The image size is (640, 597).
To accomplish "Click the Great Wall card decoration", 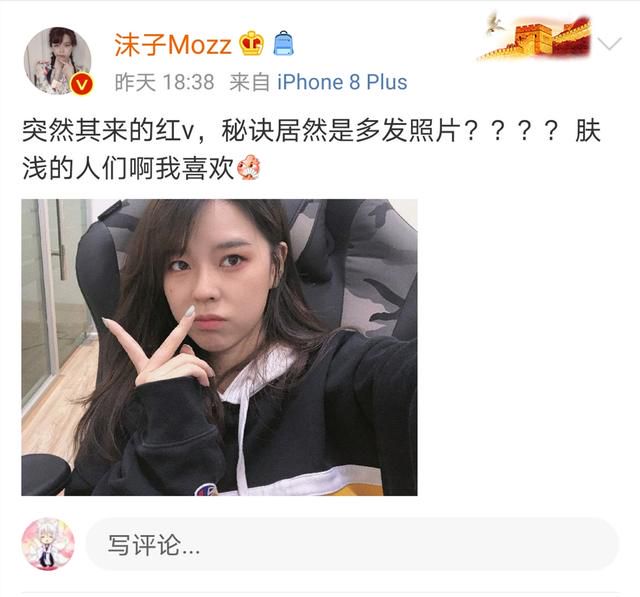I will 535,38.
